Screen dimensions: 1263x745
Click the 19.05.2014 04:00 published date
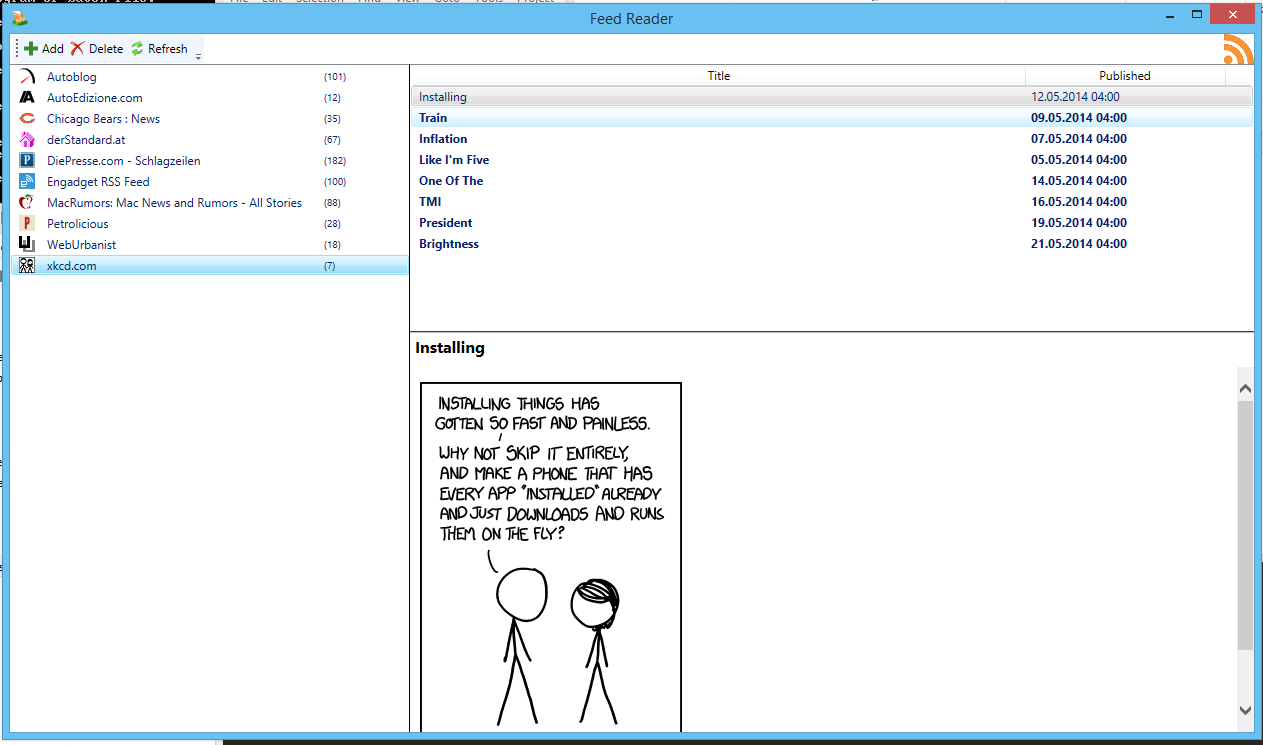[x=1079, y=223]
